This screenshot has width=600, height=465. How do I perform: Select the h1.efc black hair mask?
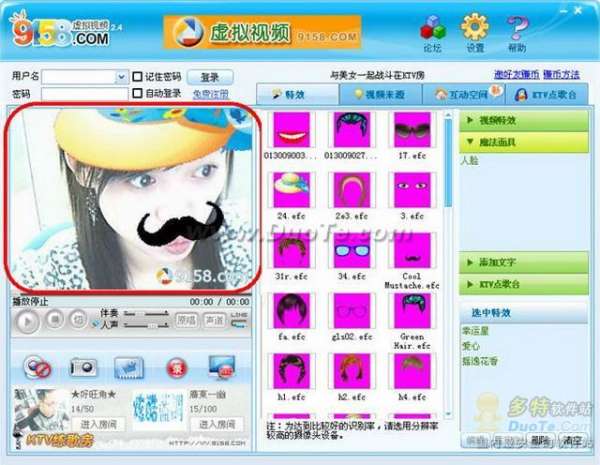point(291,371)
